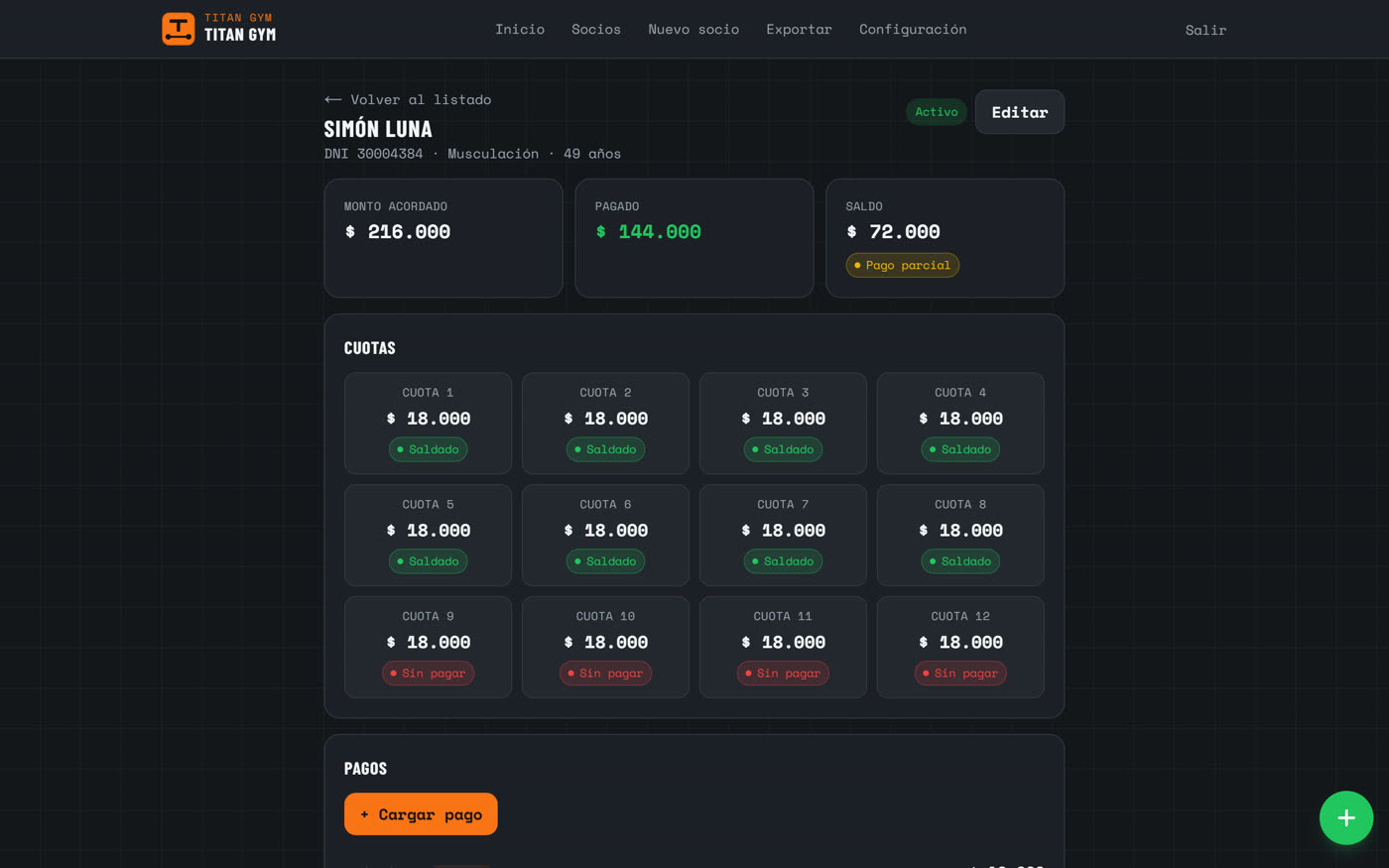Click the Salir link
This screenshot has width=1389, height=868.
click(x=1205, y=30)
